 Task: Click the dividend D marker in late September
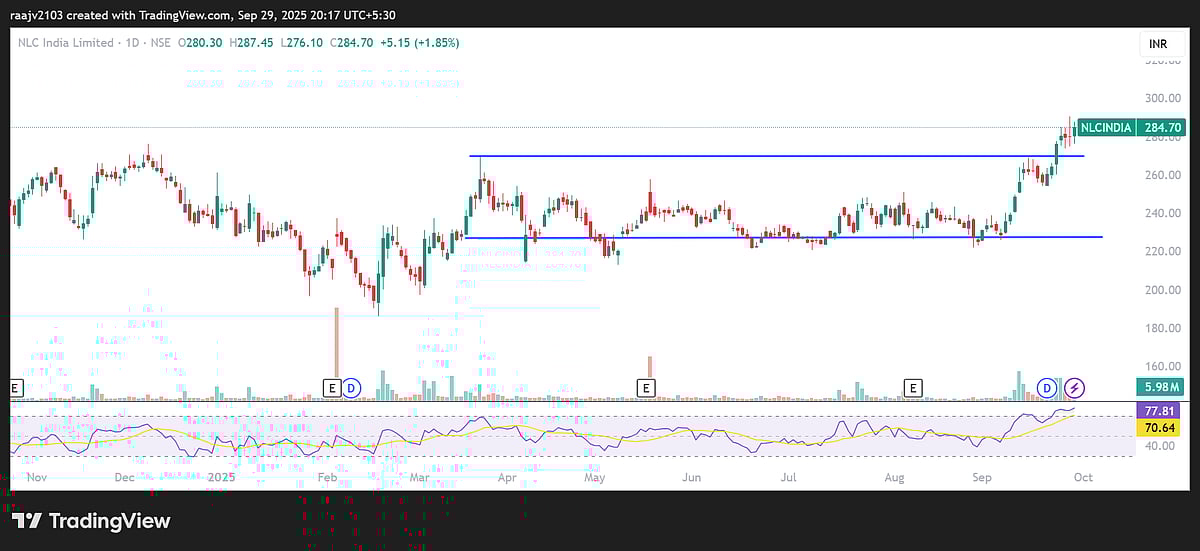(1047, 386)
